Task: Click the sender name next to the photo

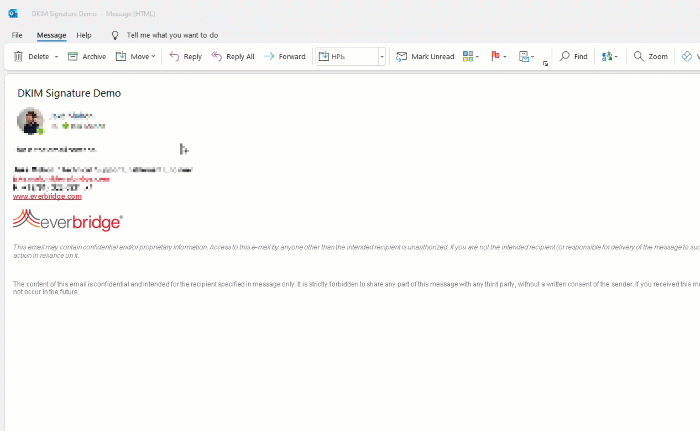Action: [x=71, y=116]
